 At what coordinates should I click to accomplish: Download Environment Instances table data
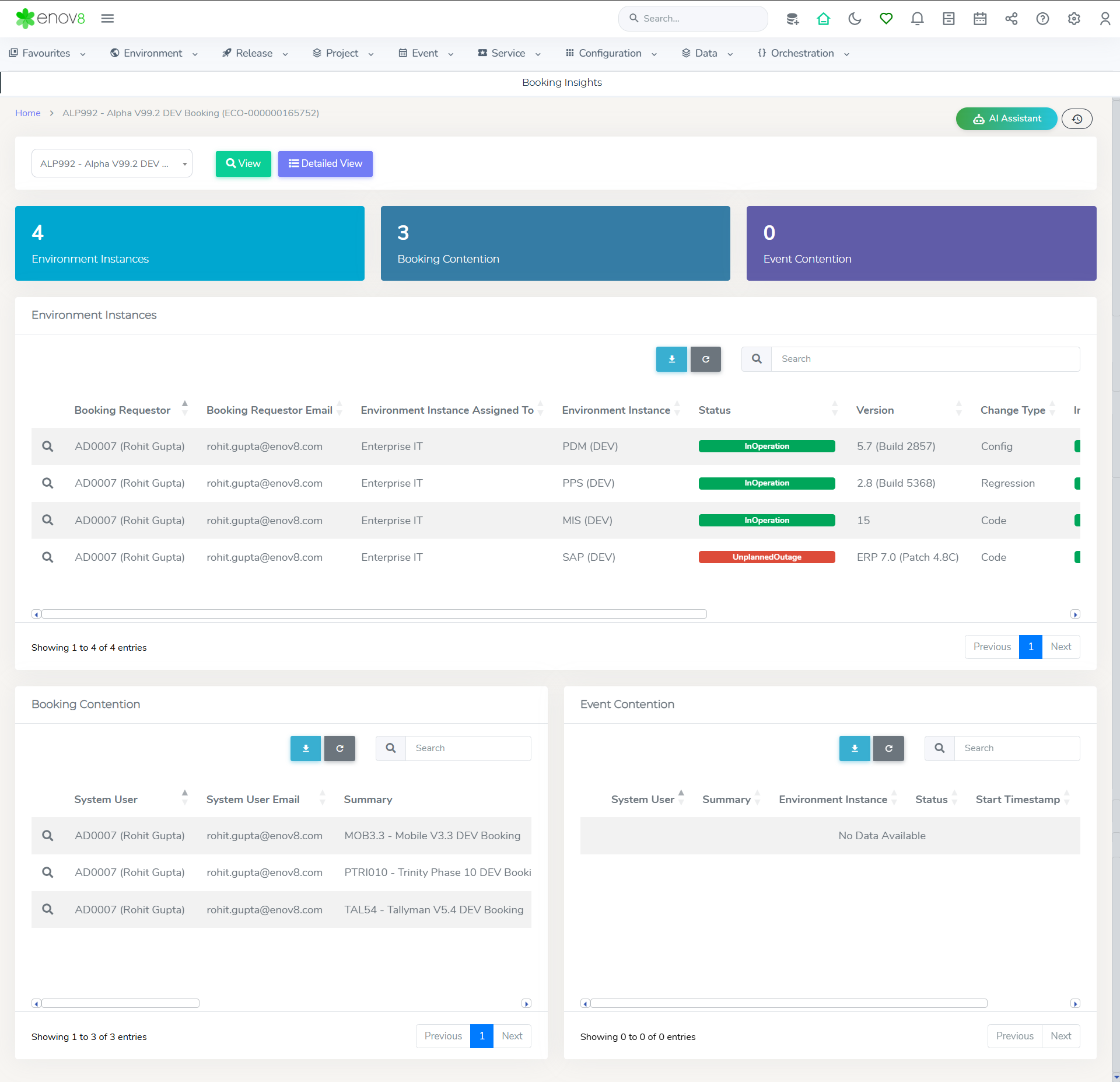[x=671, y=359]
